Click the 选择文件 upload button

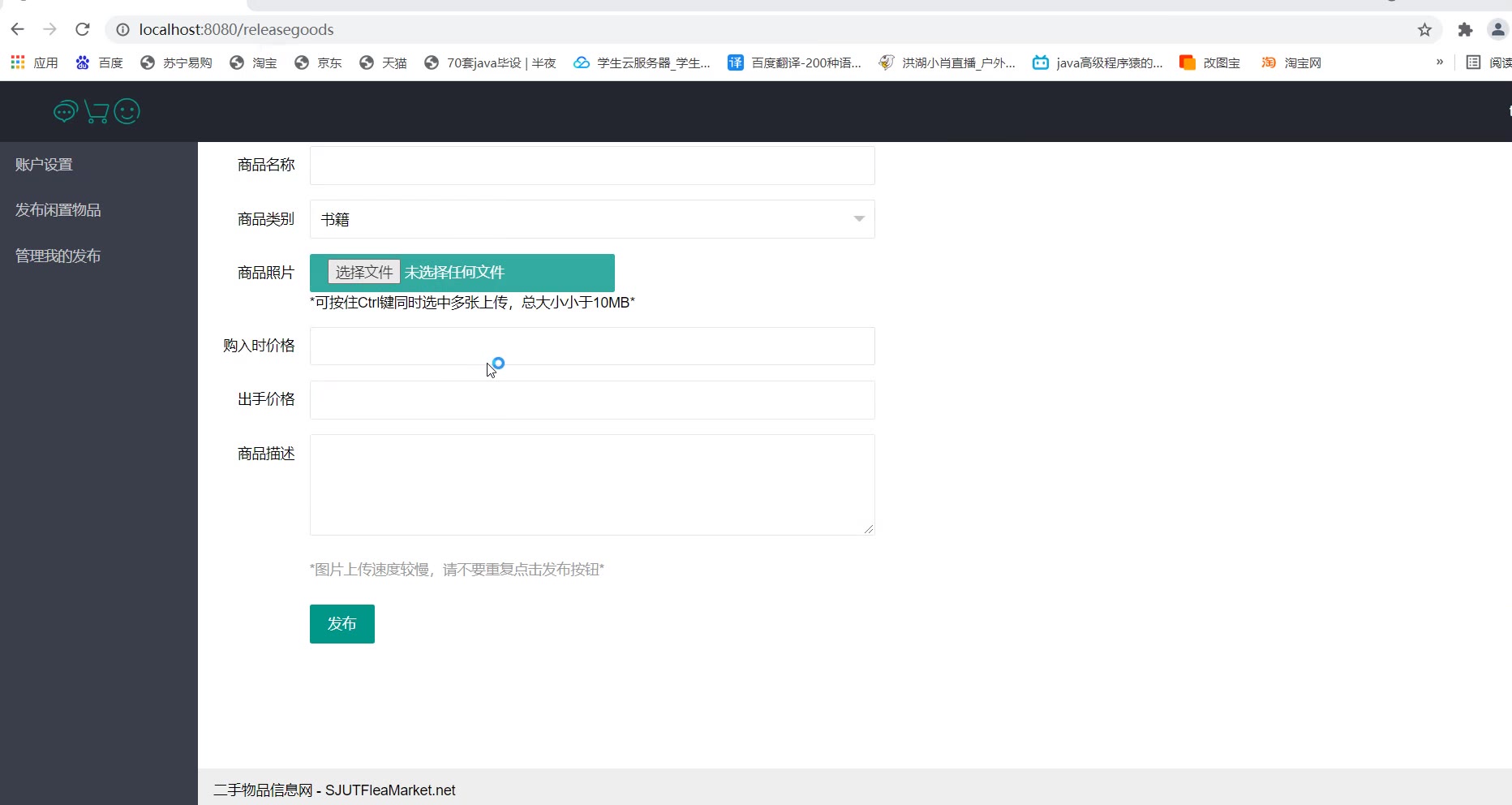tap(363, 272)
